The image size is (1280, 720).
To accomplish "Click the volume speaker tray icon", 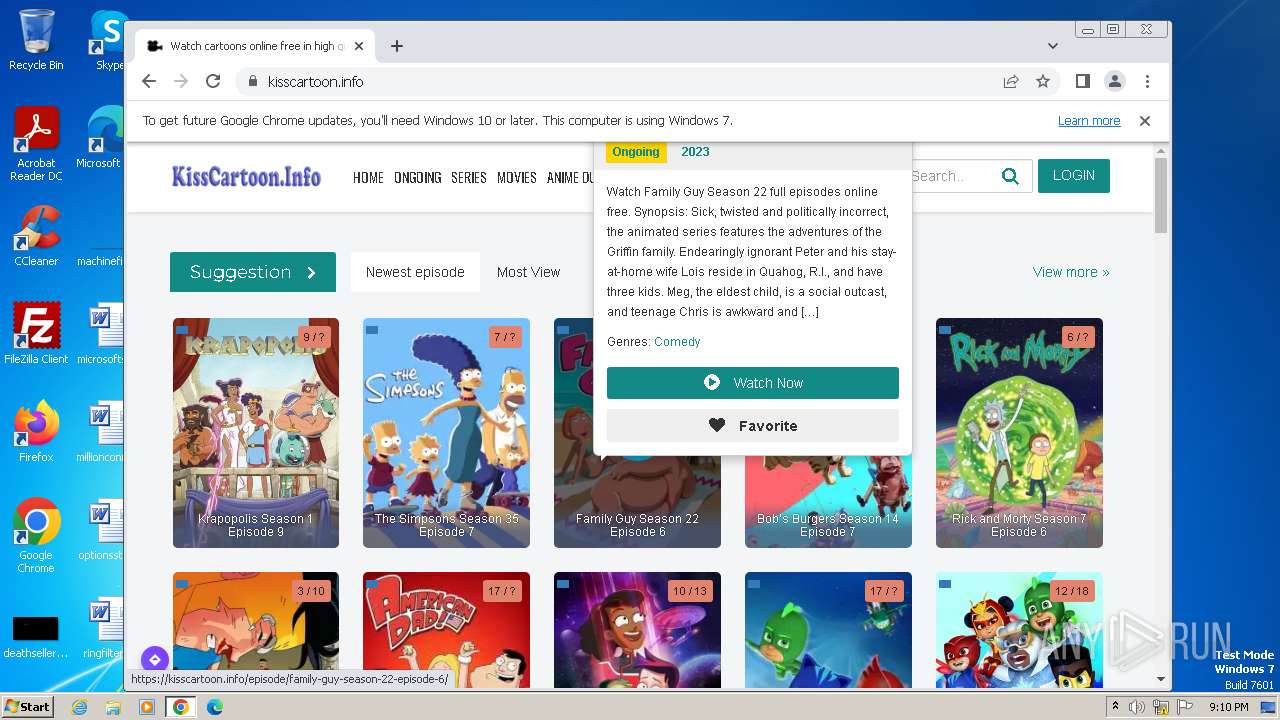I will [x=1137, y=707].
